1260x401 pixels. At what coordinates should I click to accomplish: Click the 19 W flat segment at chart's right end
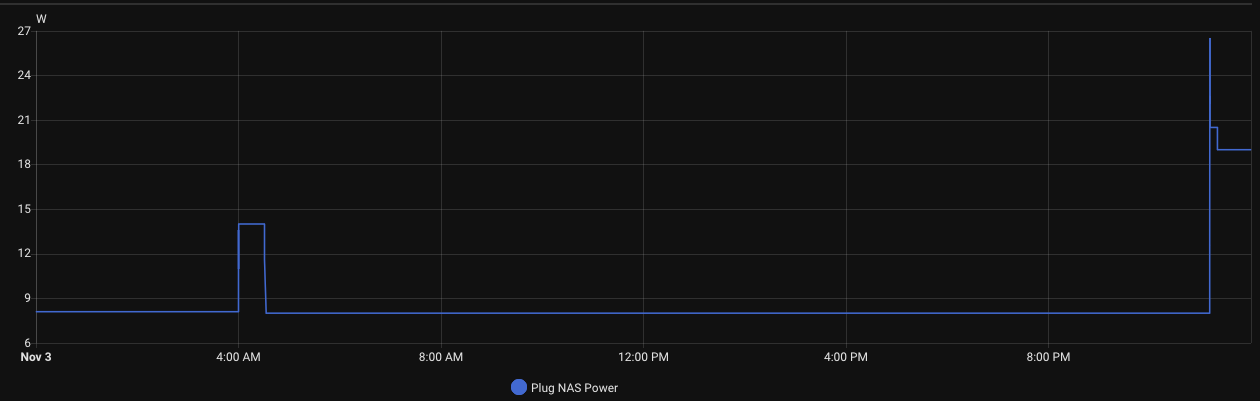pos(1235,149)
